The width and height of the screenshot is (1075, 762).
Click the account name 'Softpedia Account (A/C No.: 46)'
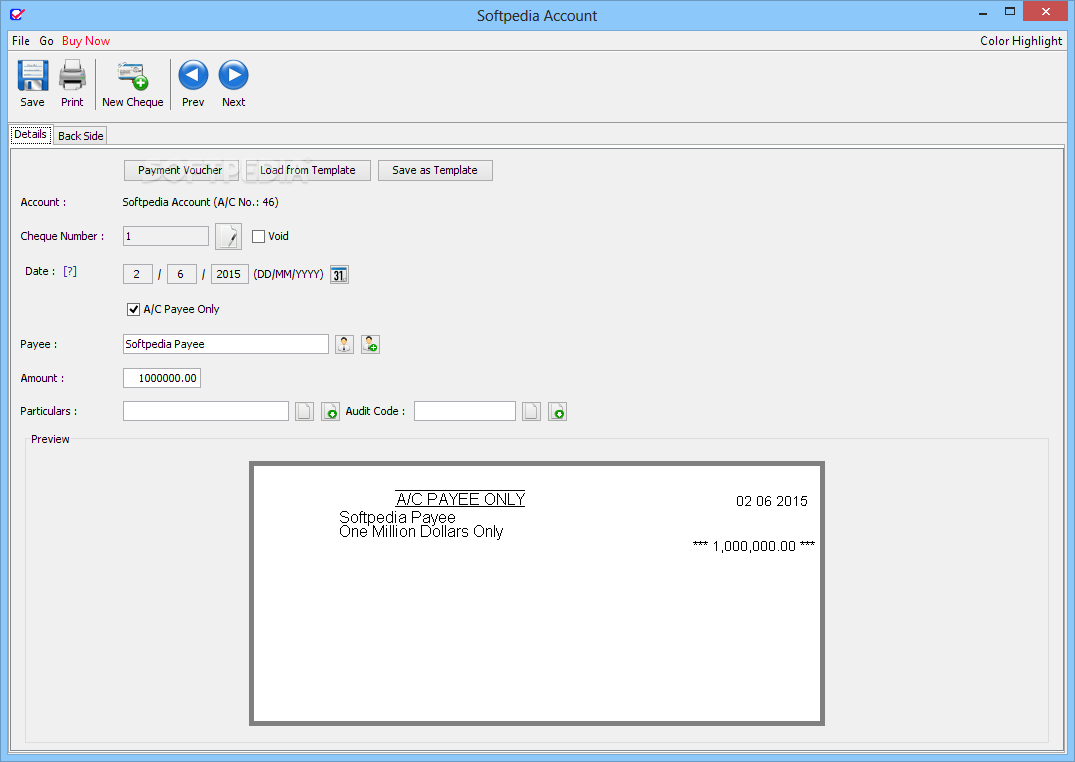200,202
